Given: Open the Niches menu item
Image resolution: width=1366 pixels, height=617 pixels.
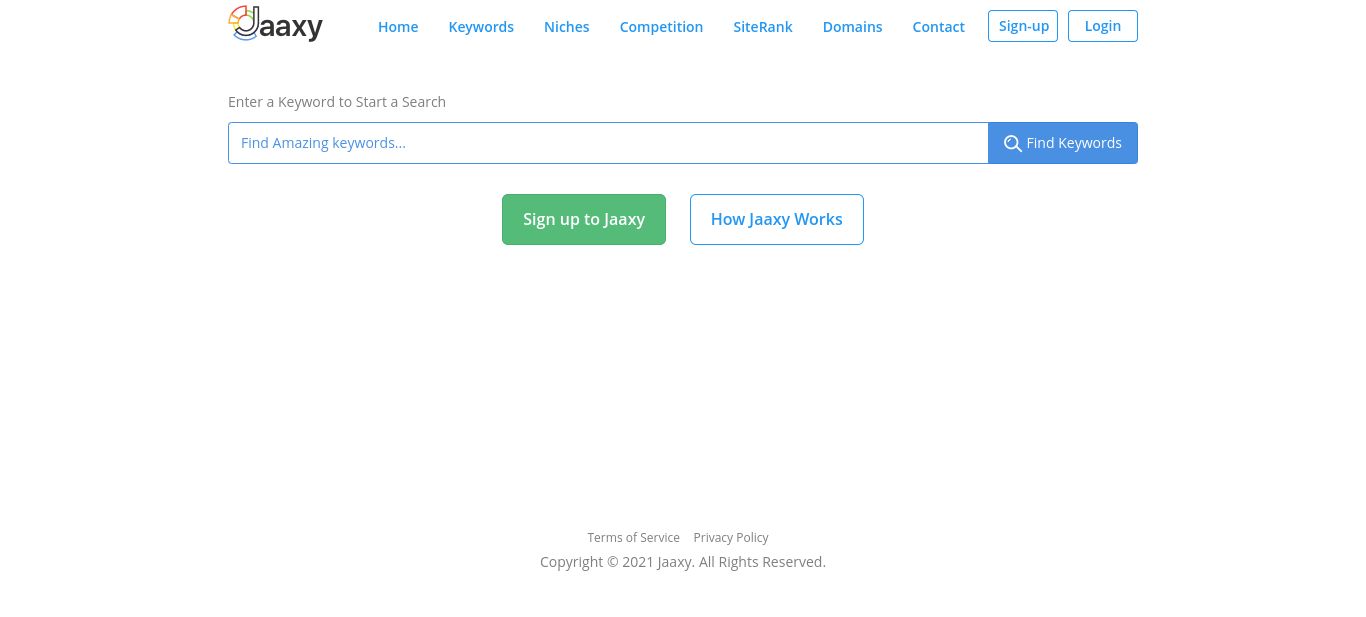Looking at the screenshot, I should pyautogui.click(x=567, y=27).
